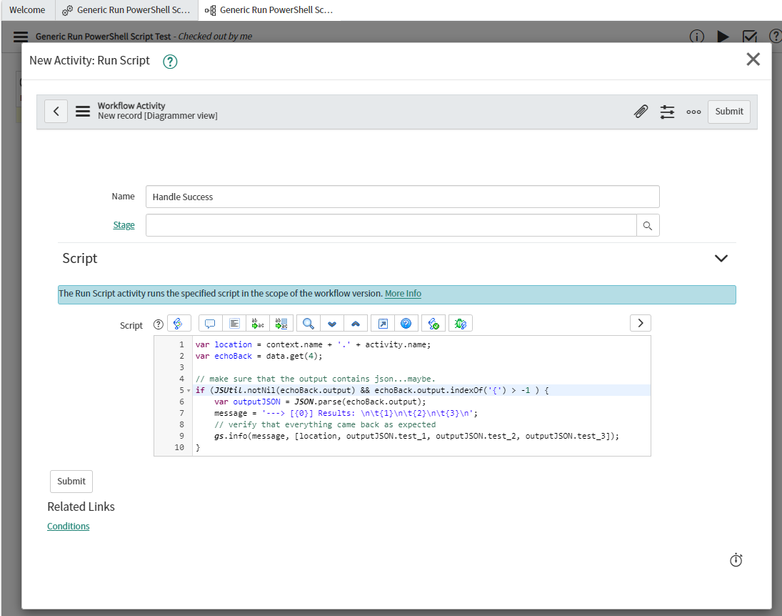
Task: Click the Replace toolbar icon
Action: [258, 324]
